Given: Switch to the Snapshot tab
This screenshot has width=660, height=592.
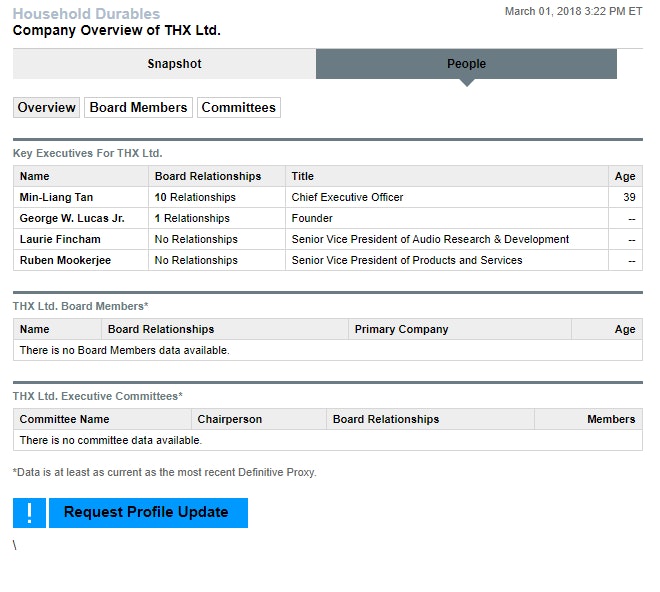Looking at the screenshot, I should [x=174, y=64].
